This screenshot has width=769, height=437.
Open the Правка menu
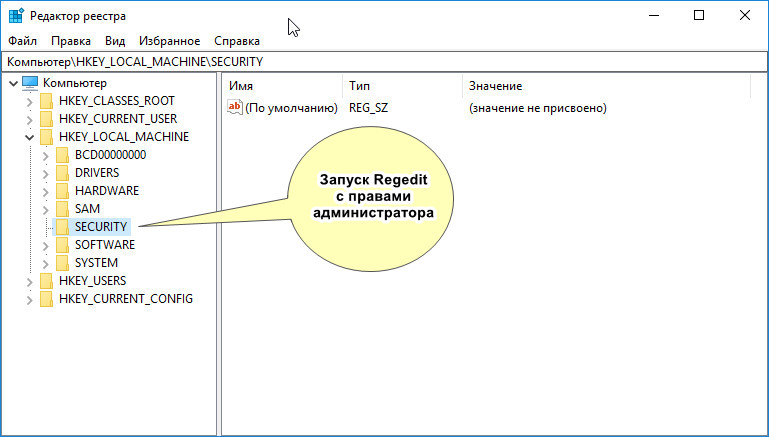tap(71, 41)
